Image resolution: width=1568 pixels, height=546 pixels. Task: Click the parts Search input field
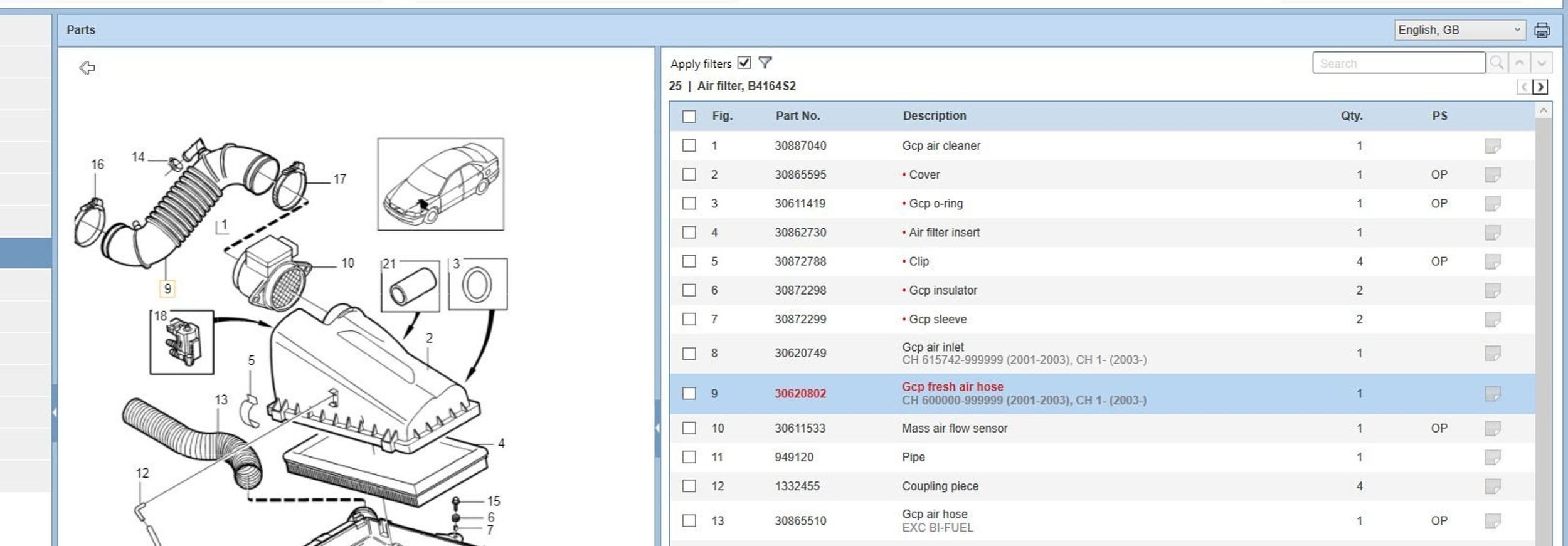1398,63
